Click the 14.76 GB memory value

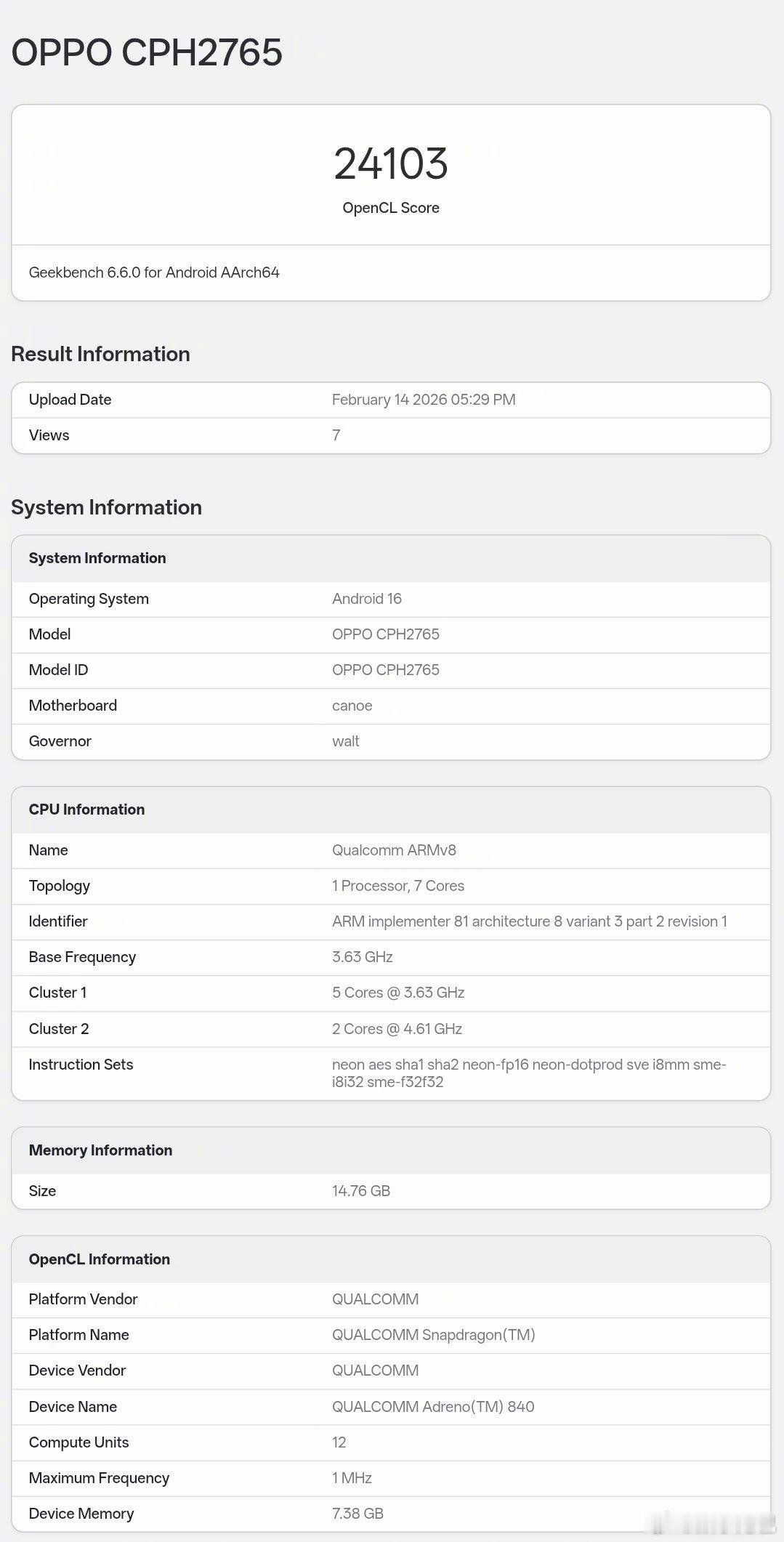tap(361, 1191)
